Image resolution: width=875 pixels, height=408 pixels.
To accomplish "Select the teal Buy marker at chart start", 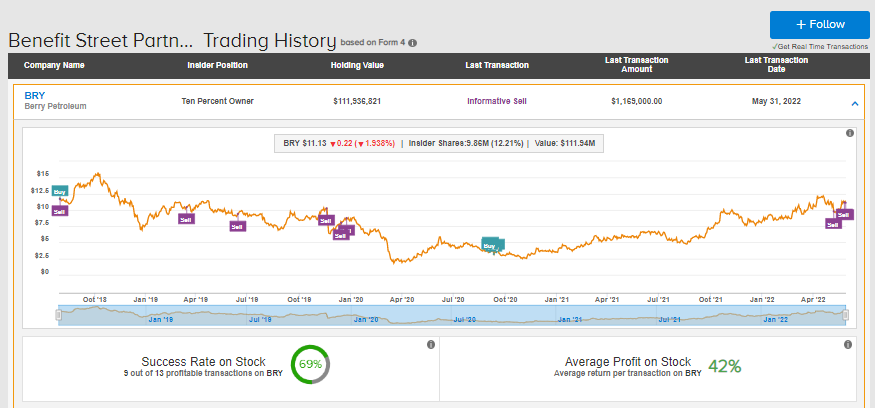I will [60, 191].
